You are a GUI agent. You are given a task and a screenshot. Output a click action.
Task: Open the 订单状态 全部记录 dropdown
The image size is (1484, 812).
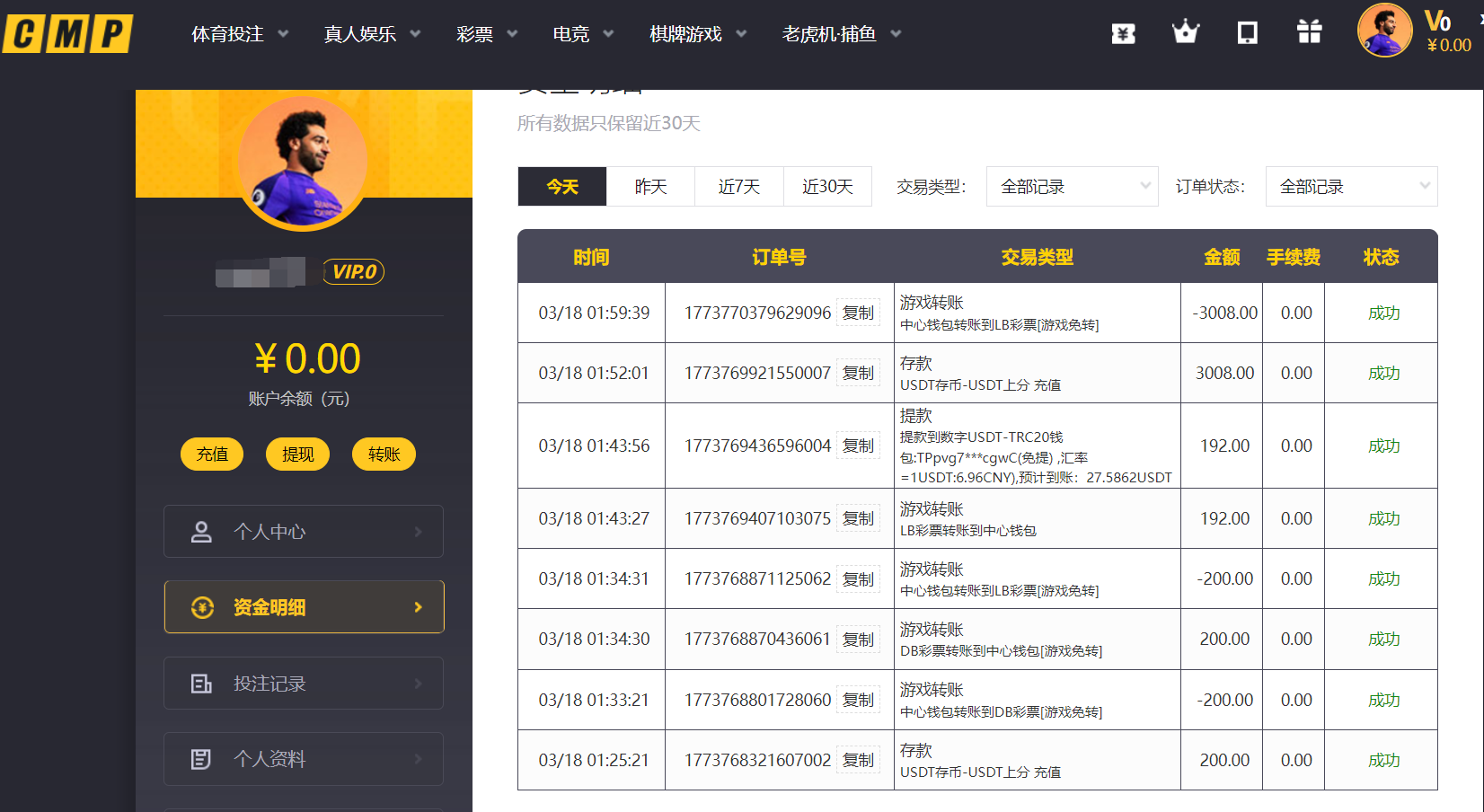1351,186
